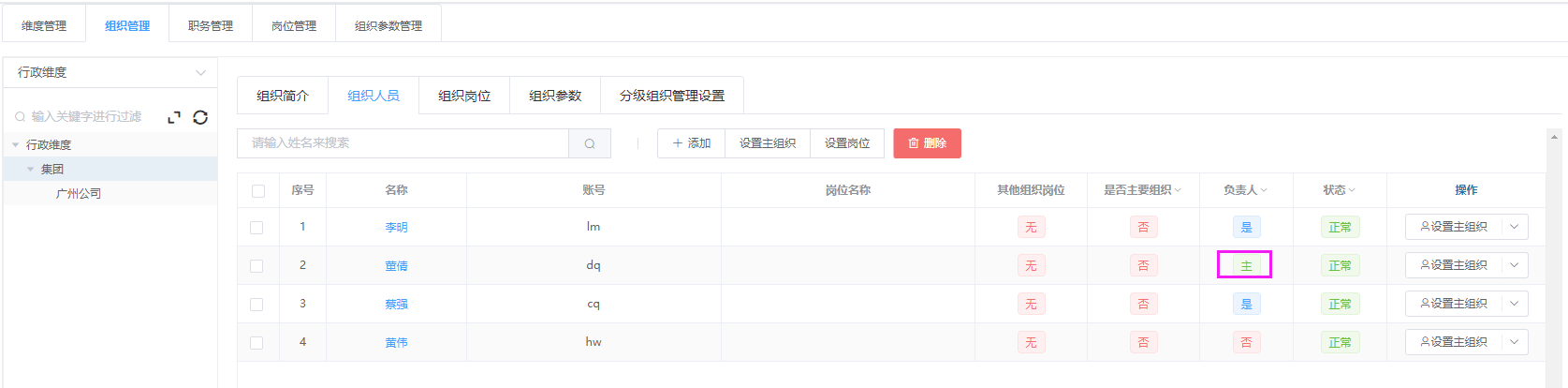Open the 组织岗位 tab
Screen dimensions: 1568x388
pos(464,96)
